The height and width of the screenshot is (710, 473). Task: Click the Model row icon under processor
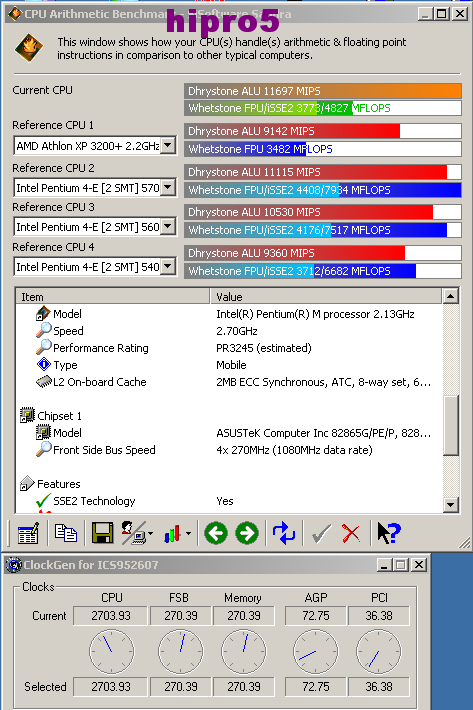click(x=43, y=313)
